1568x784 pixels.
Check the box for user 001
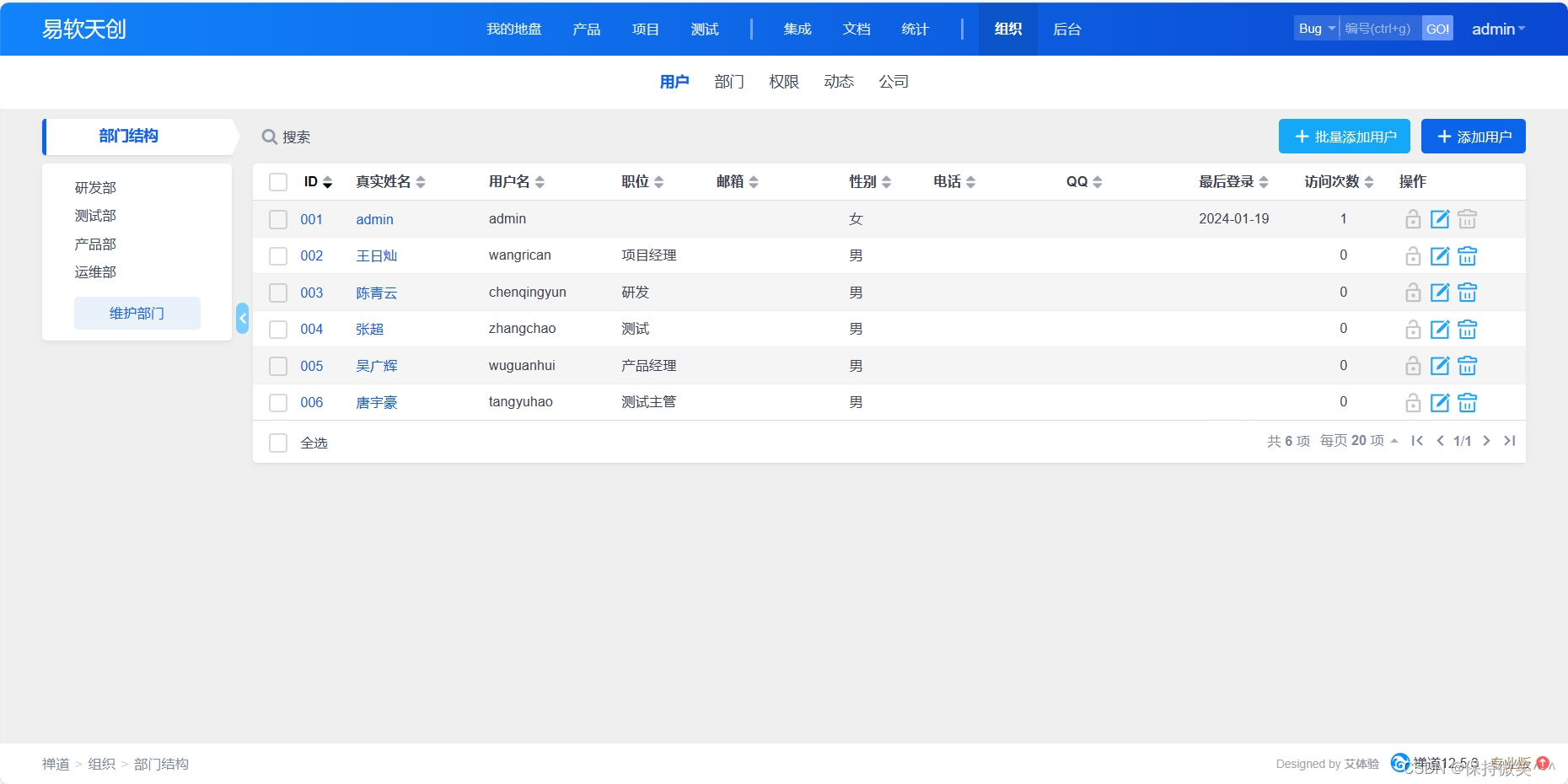tap(278, 219)
